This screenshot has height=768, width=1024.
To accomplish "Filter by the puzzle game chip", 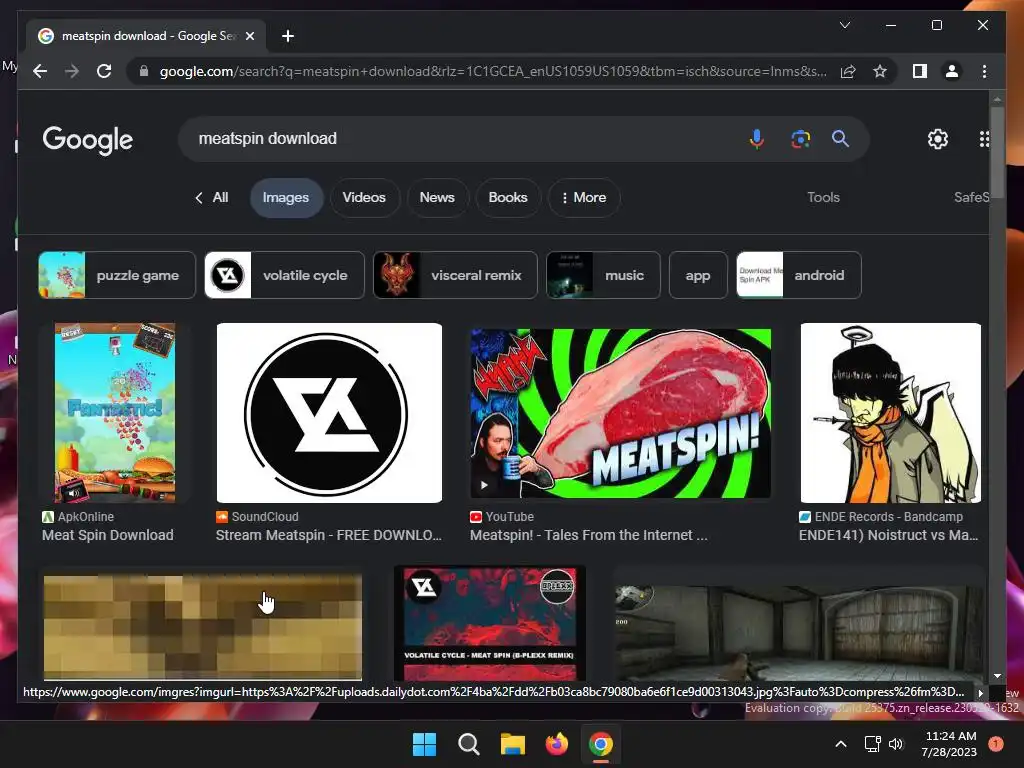I will 117,275.
